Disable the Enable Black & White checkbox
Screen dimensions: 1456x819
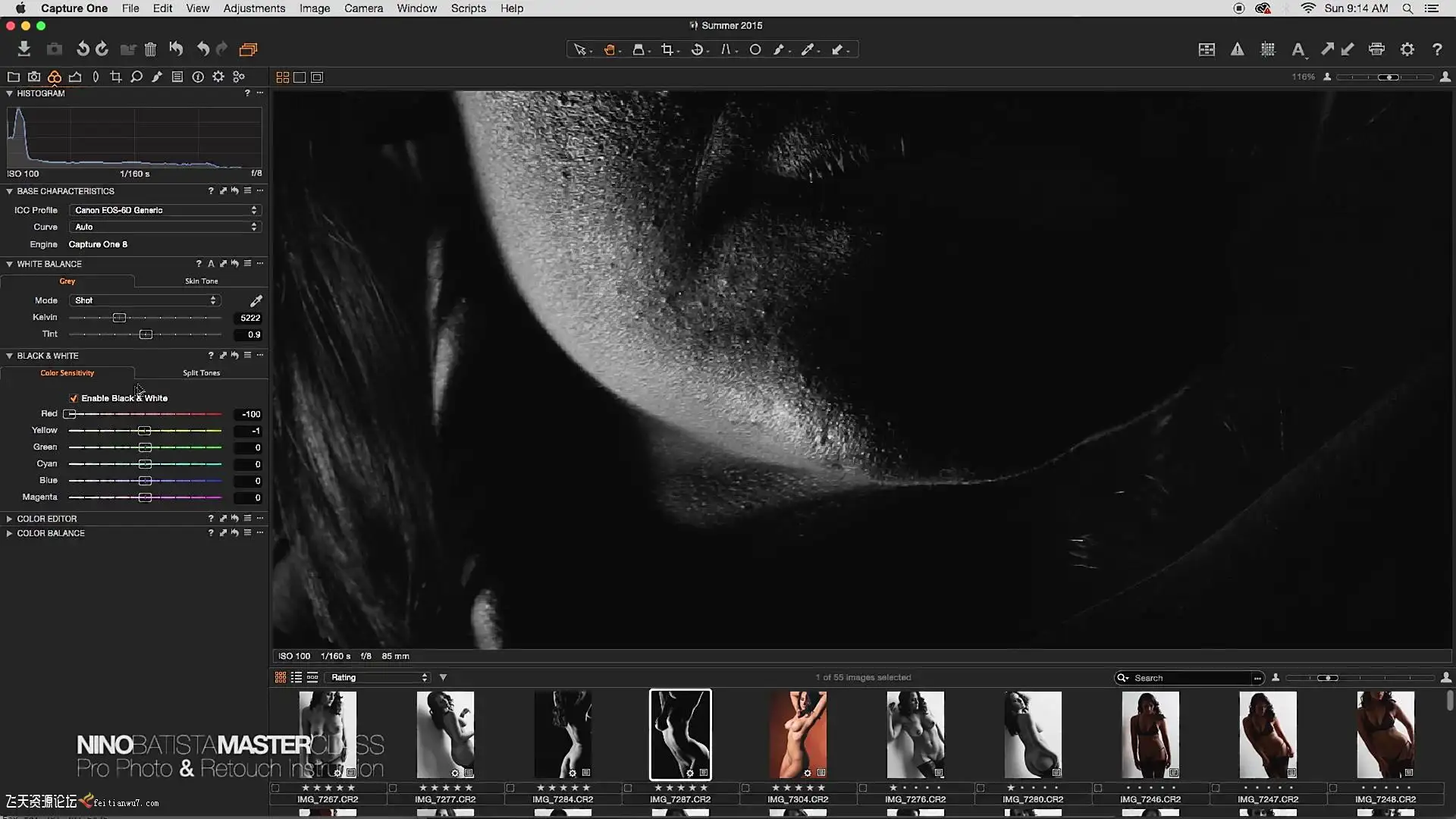(74, 398)
